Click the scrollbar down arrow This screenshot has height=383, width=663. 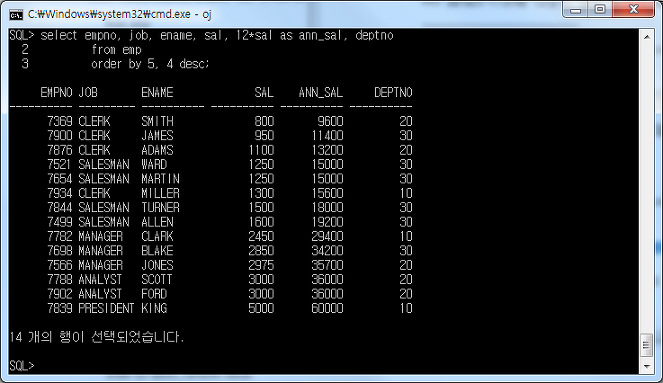pyautogui.click(x=647, y=366)
